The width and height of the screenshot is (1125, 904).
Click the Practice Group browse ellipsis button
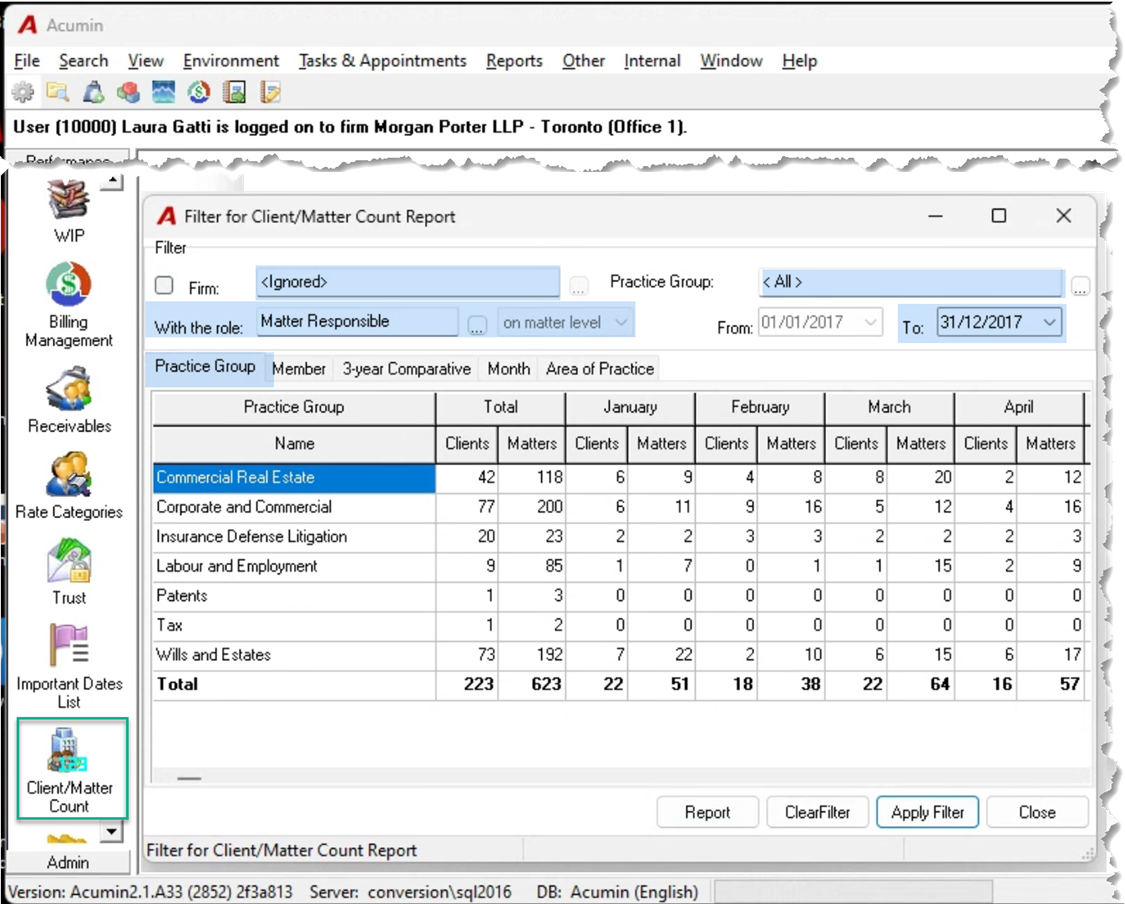pyautogui.click(x=1080, y=287)
